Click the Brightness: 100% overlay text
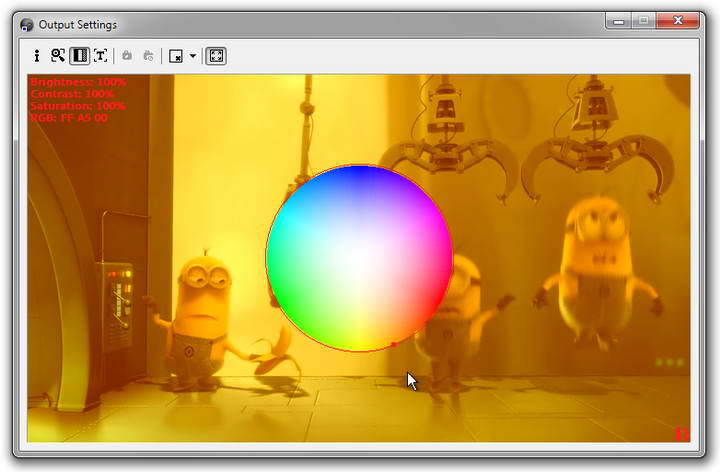Screen dimensions: 720x472 coord(79,82)
